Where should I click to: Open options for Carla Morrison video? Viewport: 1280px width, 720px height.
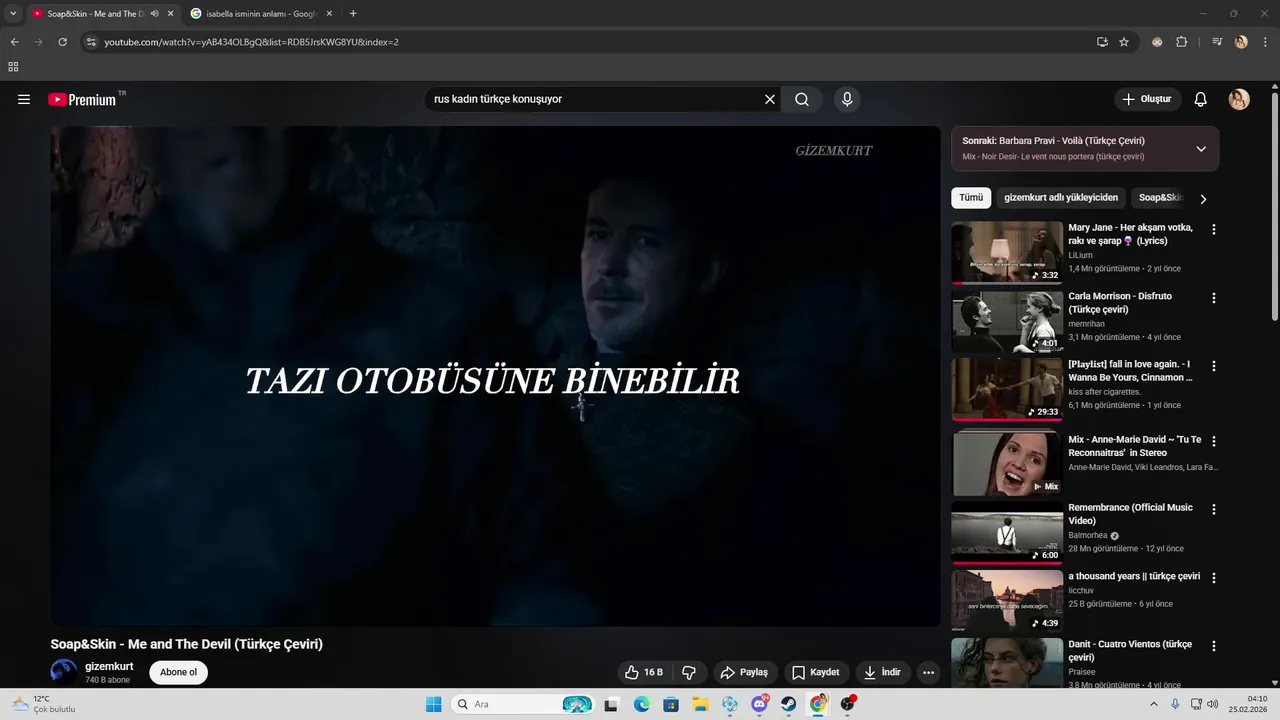pos(1214,298)
